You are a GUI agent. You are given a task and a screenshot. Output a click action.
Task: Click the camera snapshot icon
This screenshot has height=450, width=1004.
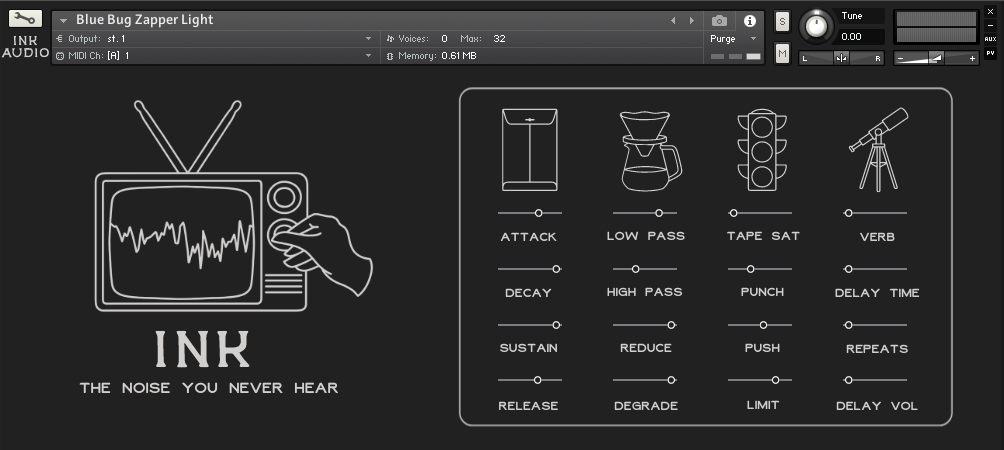click(x=719, y=20)
